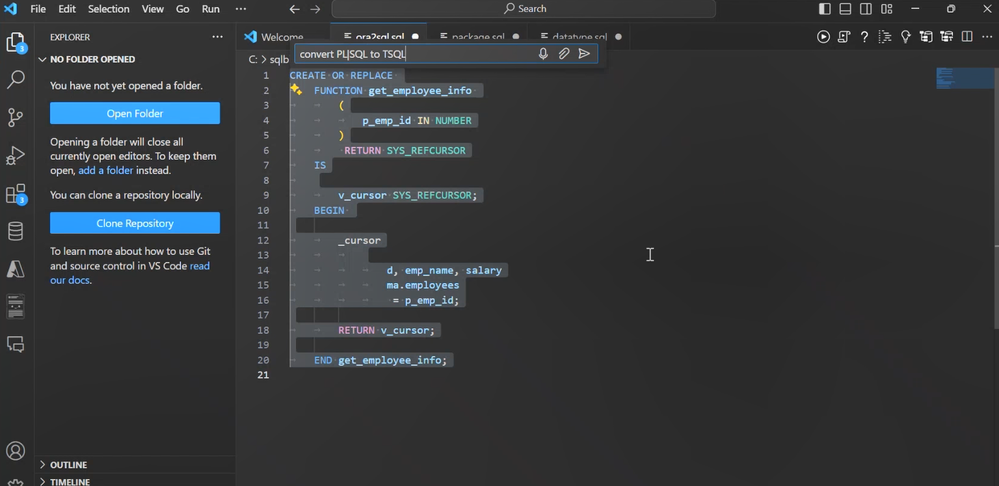The height and width of the screenshot is (486, 999).
Task: Toggle the primary side bar visibility
Action: 824,9
